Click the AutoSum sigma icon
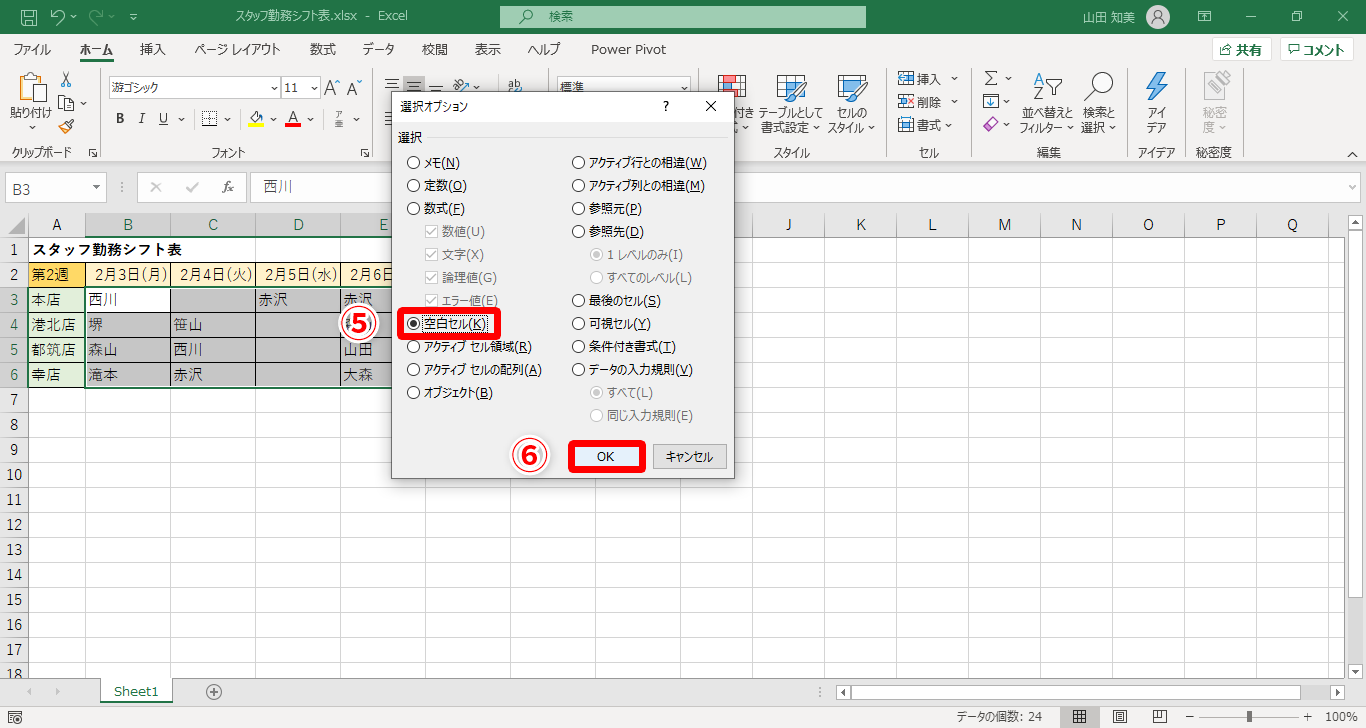Image resolution: width=1366 pixels, height=728 pixels. pyautogui.click(x=991, y=78)
